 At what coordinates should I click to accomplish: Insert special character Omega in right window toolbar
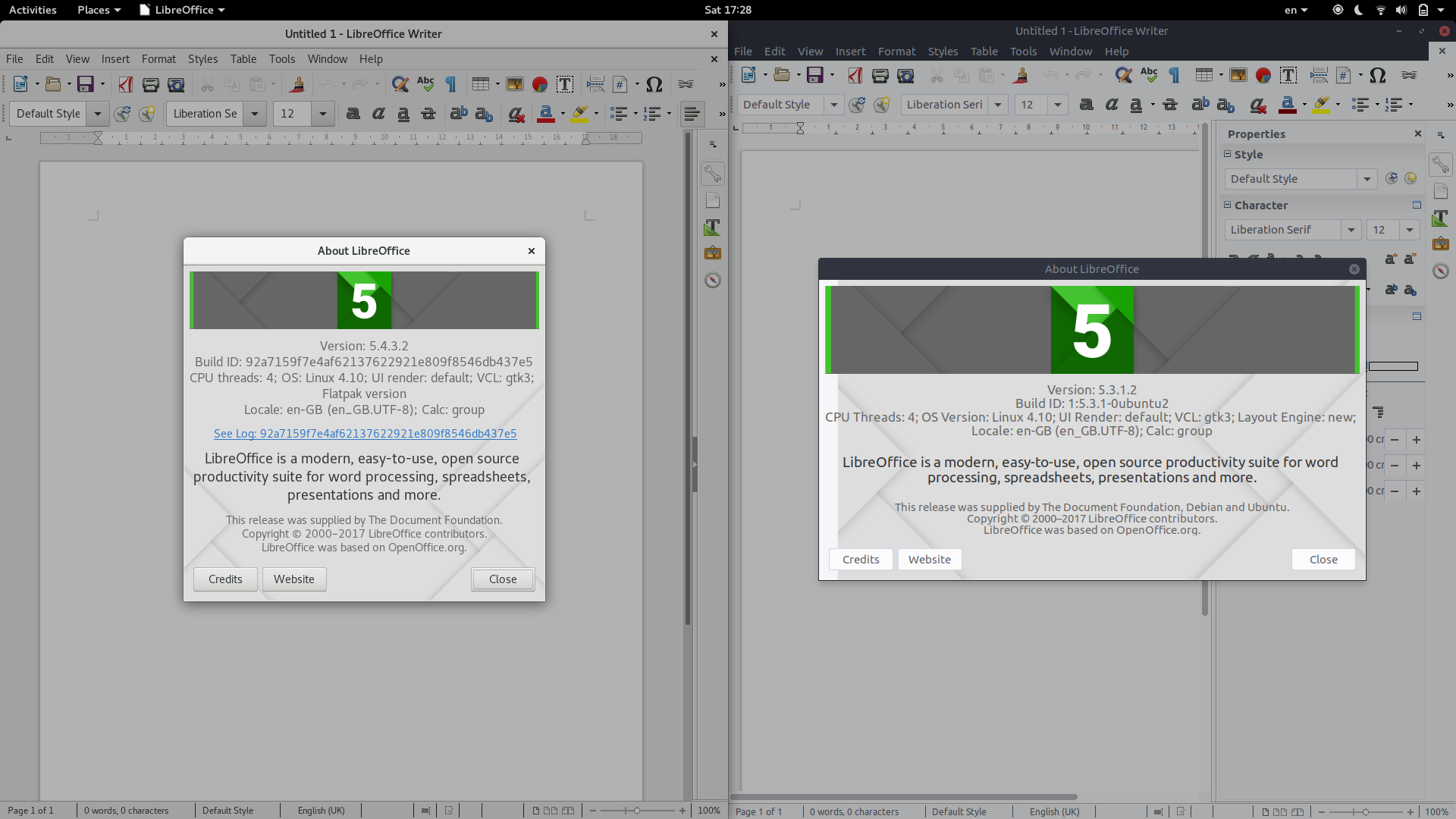tap(1378, 75)
